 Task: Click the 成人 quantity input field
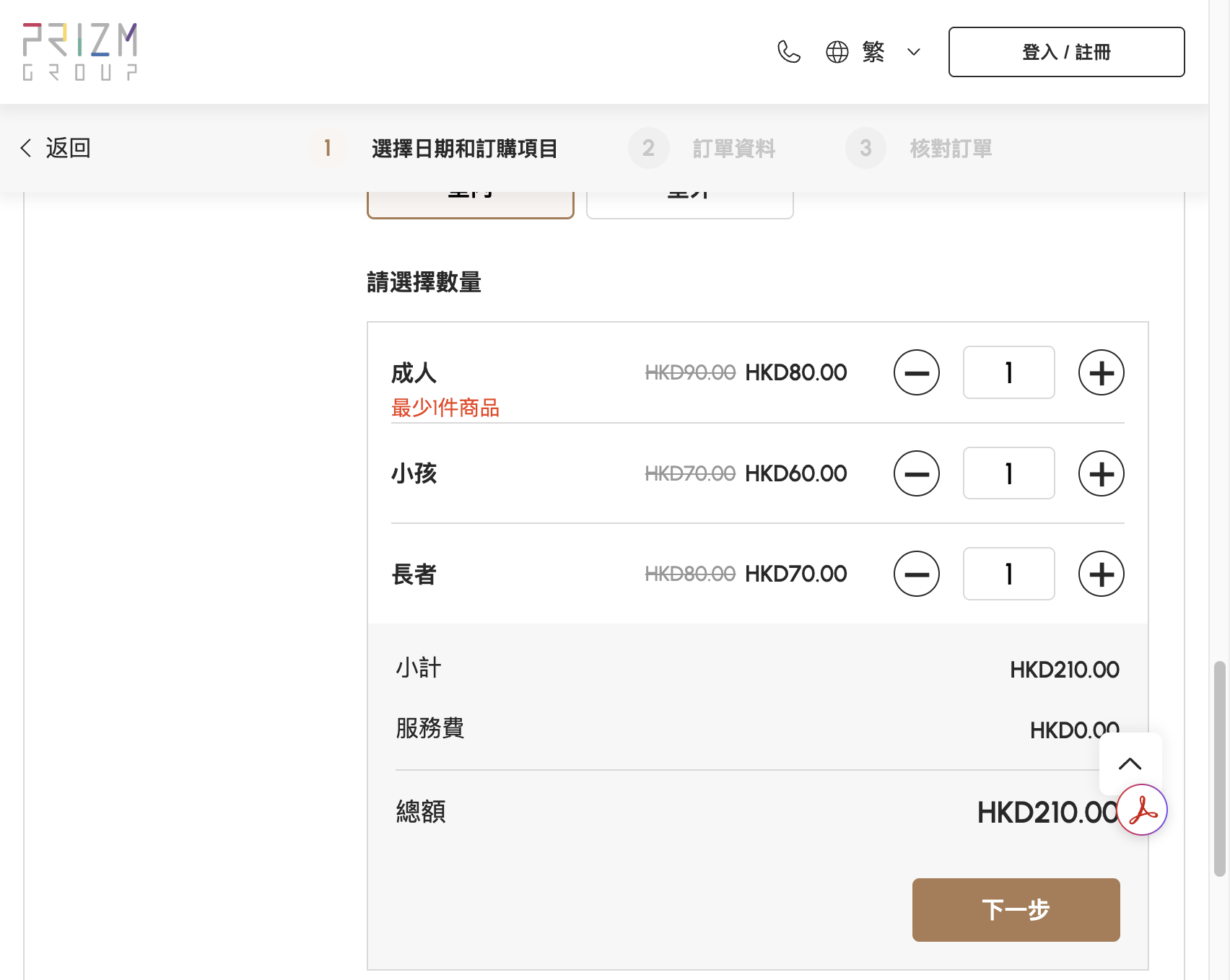click(1009, 372)
